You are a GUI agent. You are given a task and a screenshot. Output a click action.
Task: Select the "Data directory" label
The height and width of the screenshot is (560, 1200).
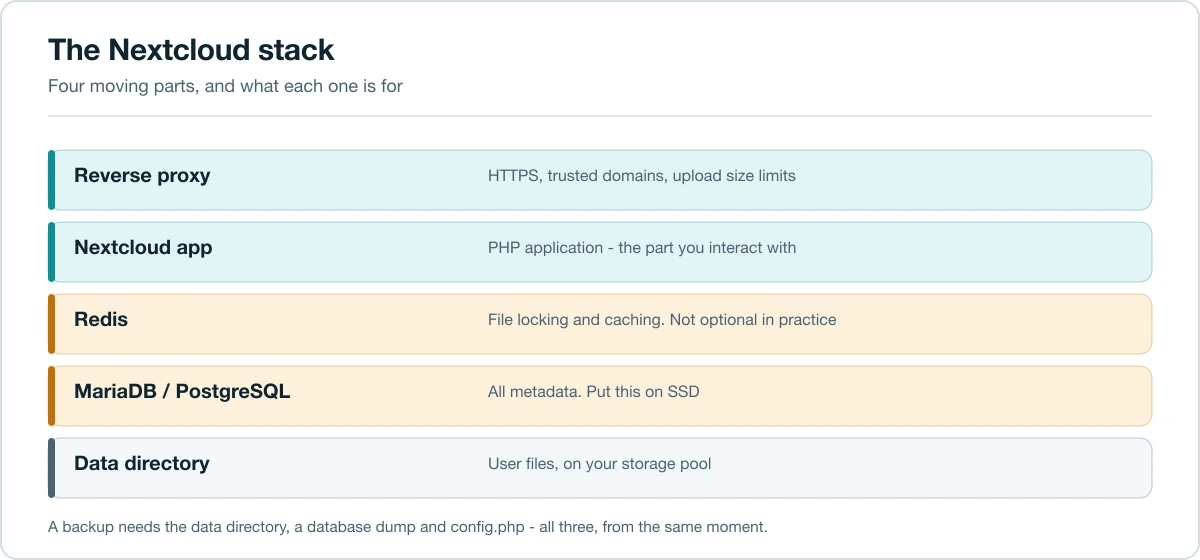[142, 464]
